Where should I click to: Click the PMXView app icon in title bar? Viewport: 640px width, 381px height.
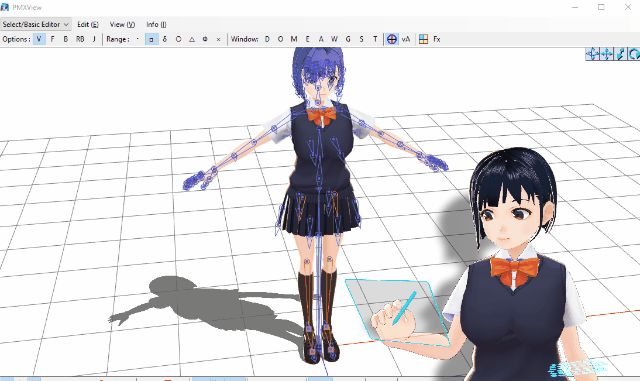point(5,7)
